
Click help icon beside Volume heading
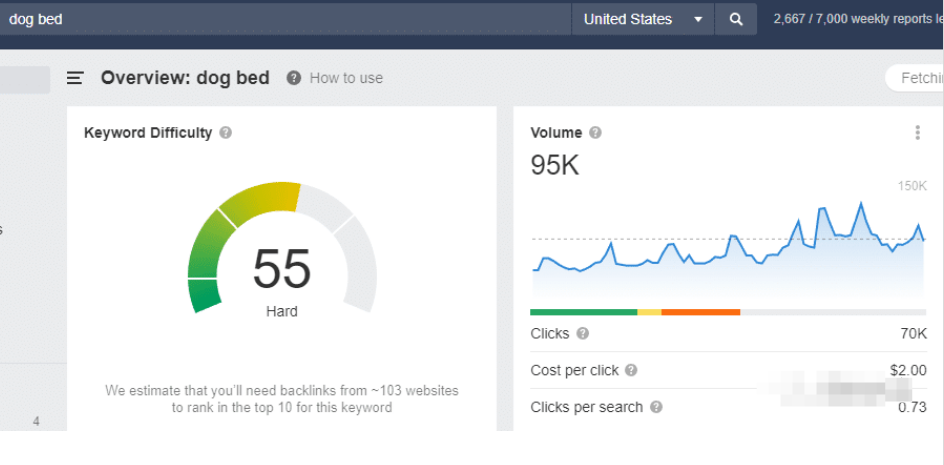tap(596, 133)
